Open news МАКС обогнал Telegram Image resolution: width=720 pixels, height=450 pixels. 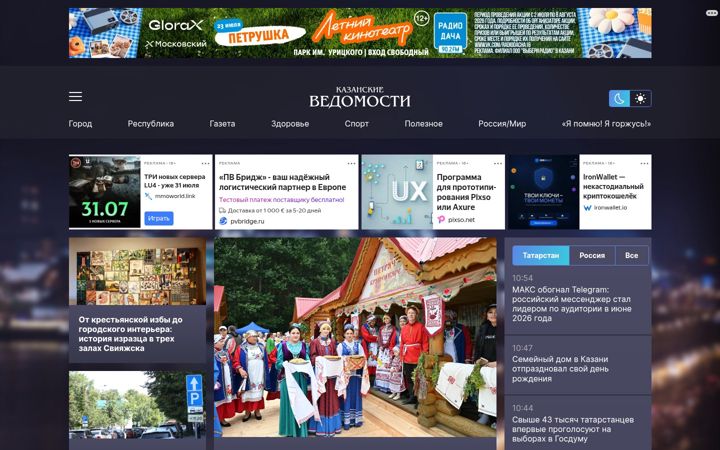(571, 304)
